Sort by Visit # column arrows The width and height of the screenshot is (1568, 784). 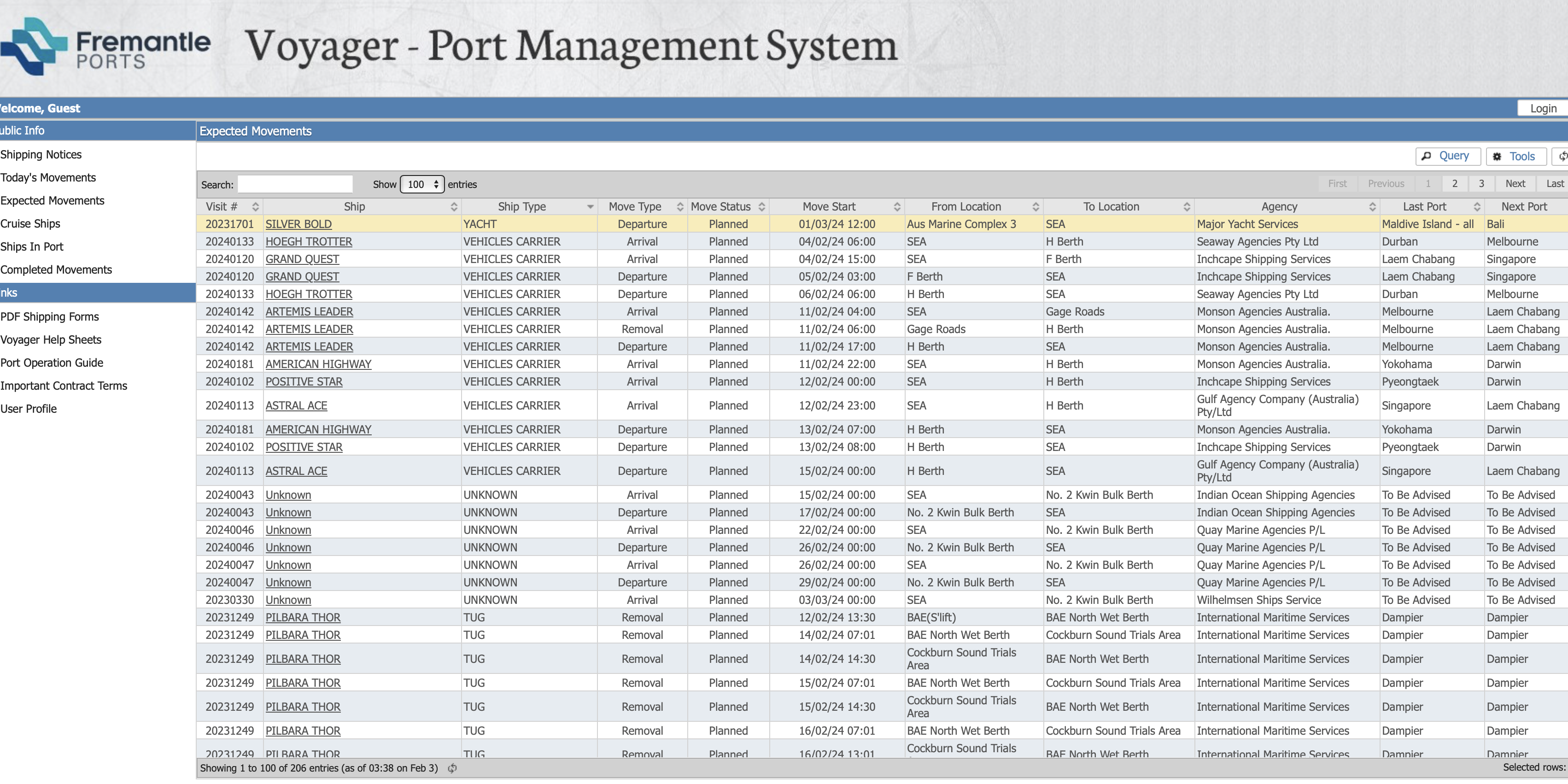[x=256, y=207]
